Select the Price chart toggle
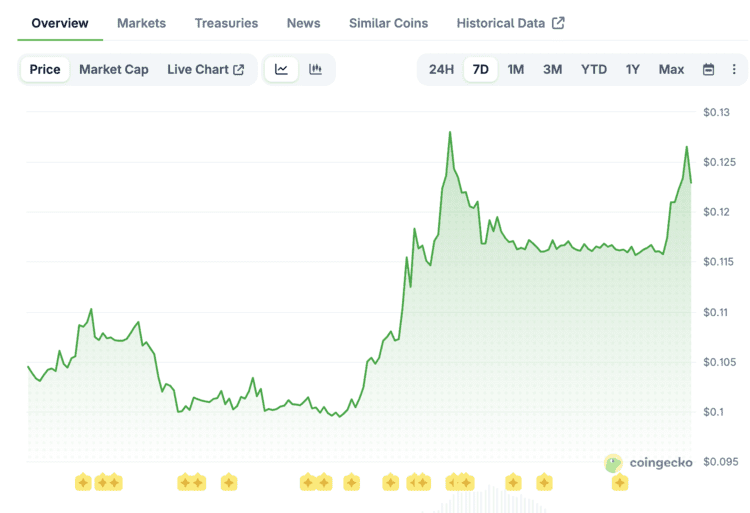The image size is (750, 513). coord(45,69)
